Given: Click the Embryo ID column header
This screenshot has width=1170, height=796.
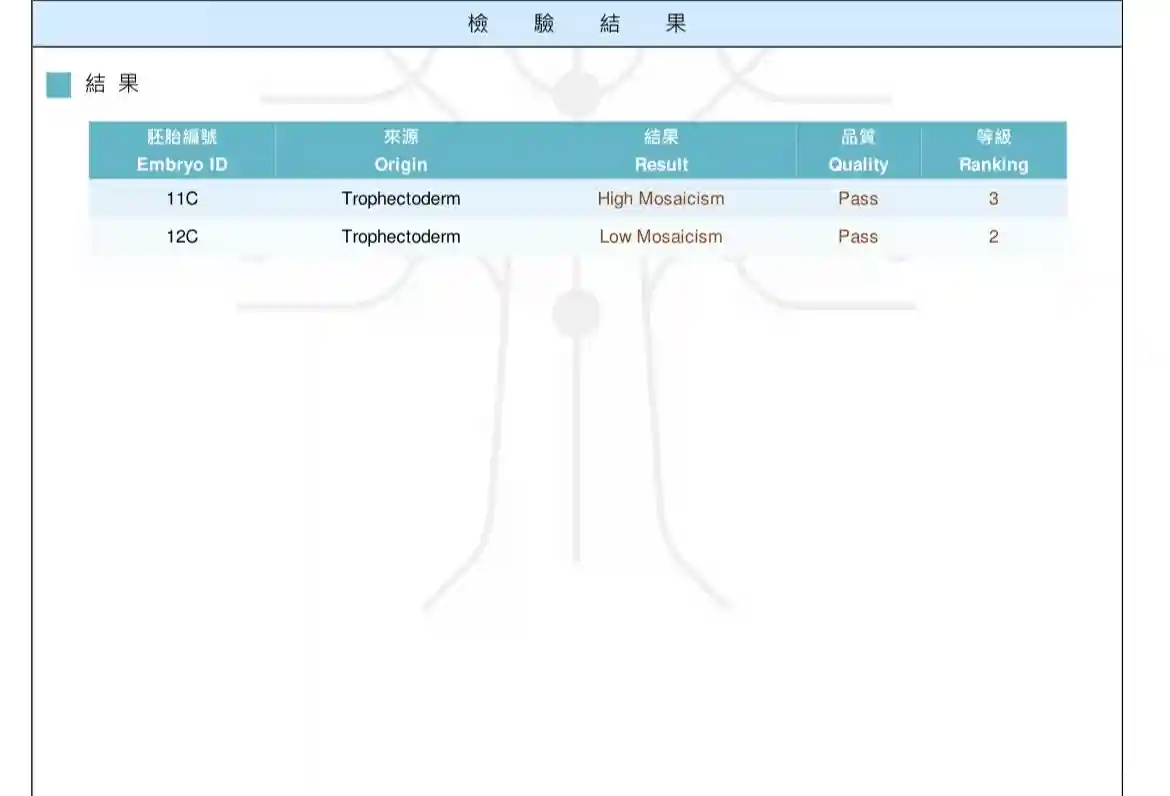Looking at the screenshot, I should pyautogui.click(x=182, y=164).
